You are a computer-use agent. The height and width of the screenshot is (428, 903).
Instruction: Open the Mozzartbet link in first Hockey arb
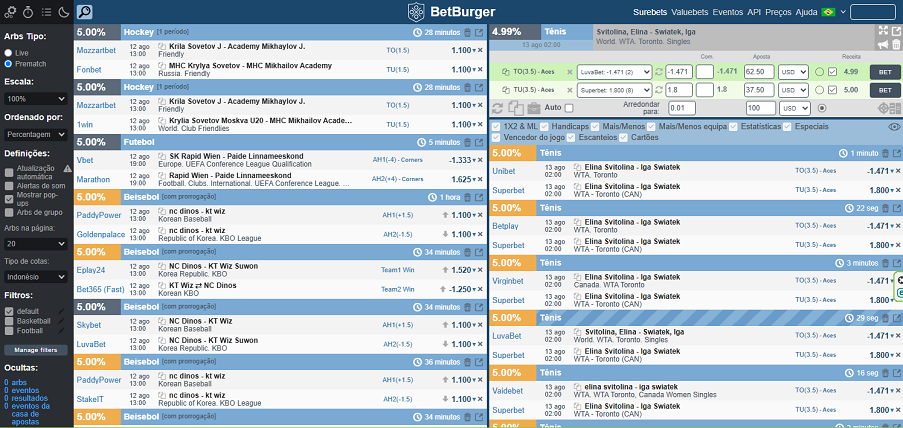pos(96,50)
